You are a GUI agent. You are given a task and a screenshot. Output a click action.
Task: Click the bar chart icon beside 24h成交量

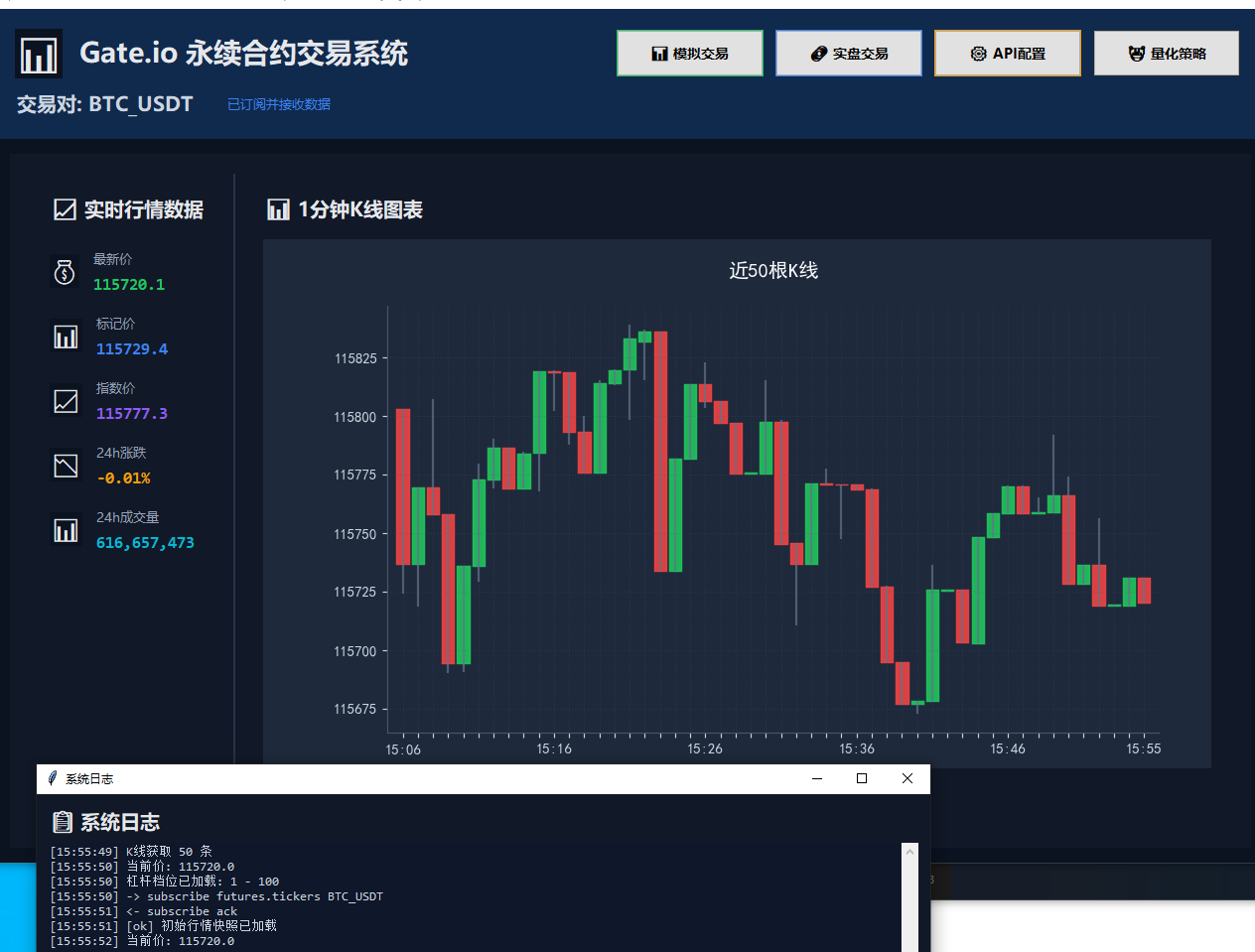click(x=66, y=530)
